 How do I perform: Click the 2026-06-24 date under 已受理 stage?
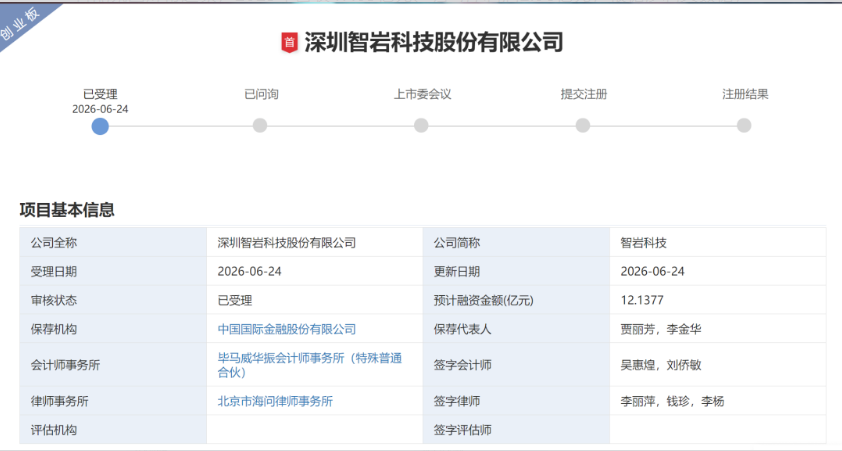100,109
